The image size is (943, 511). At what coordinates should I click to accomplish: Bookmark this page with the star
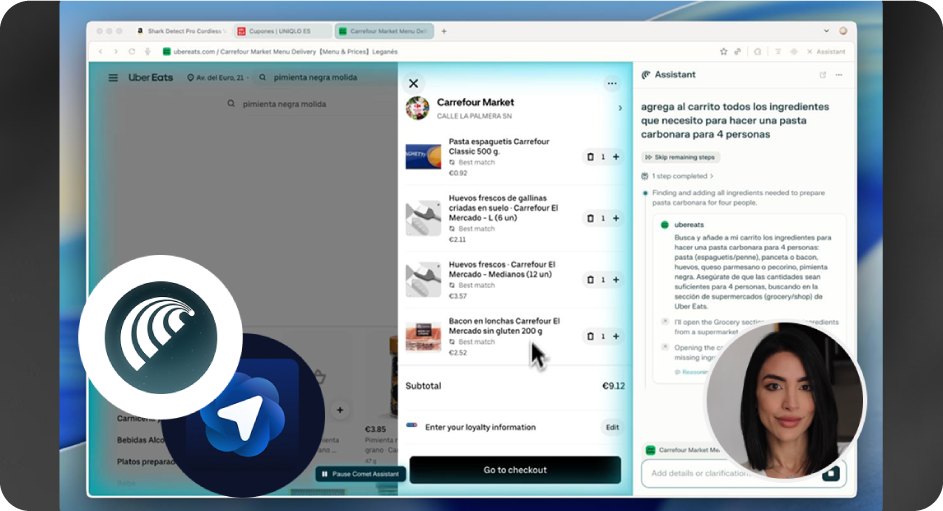pyautogui.click(x=723, y=52)
